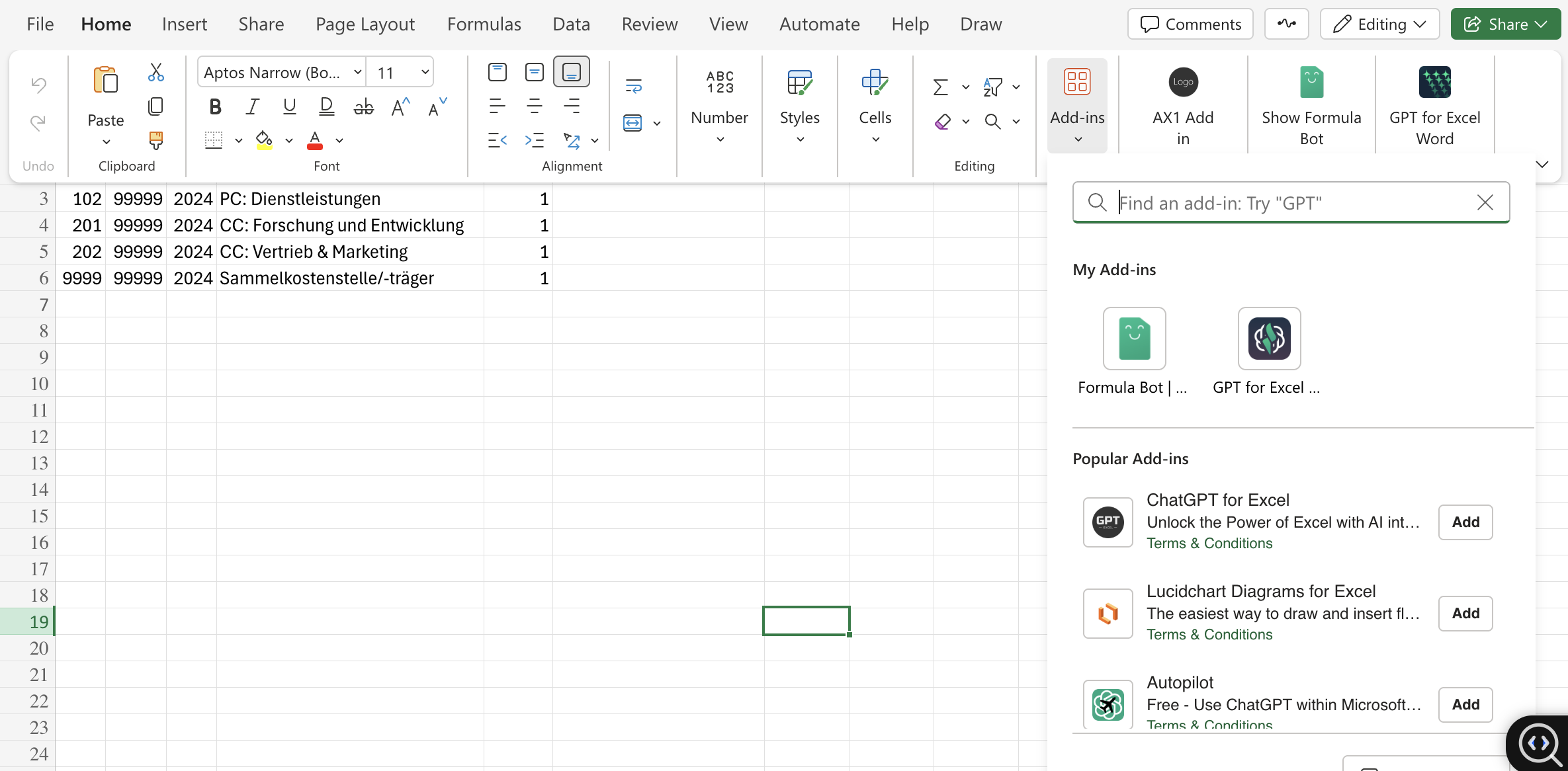This screenshot has height=771, width=1568.
Task: Apply the yellow fill color swatch
Action: 264,140
